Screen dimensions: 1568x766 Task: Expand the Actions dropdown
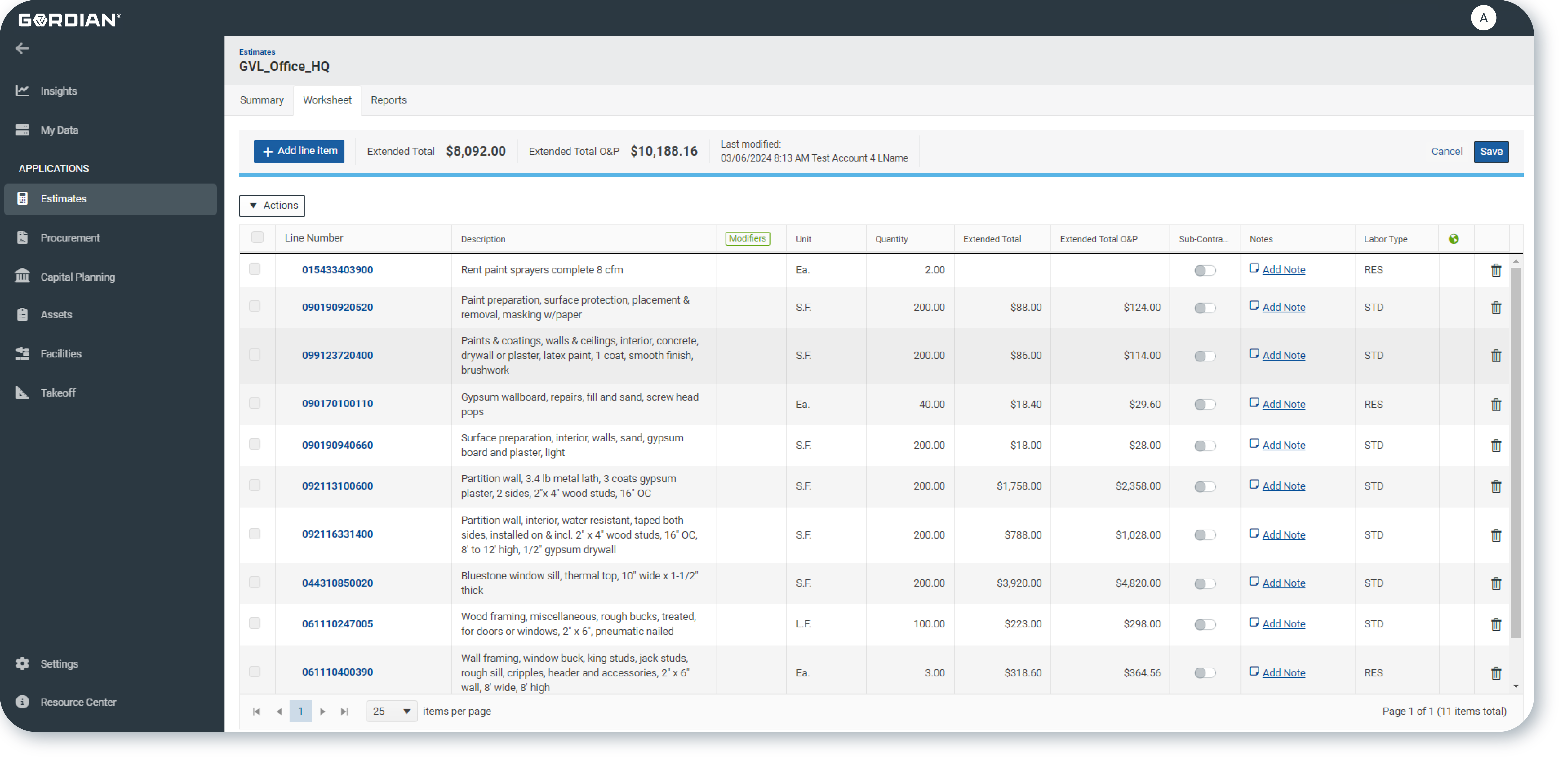click(x=272, y=206)
